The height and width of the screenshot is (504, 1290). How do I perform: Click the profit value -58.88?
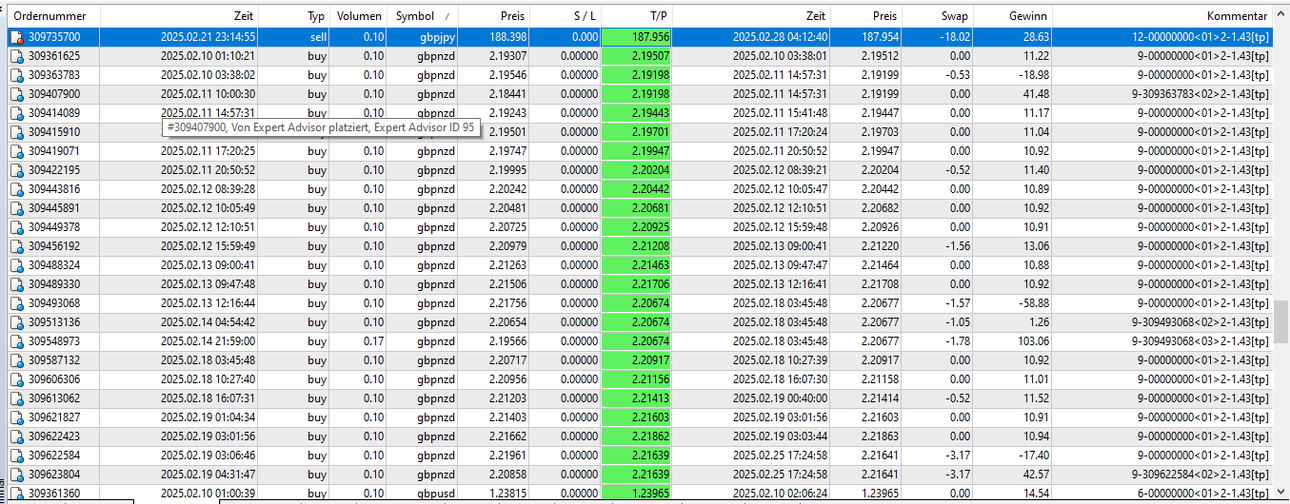tap(1033, 303)
